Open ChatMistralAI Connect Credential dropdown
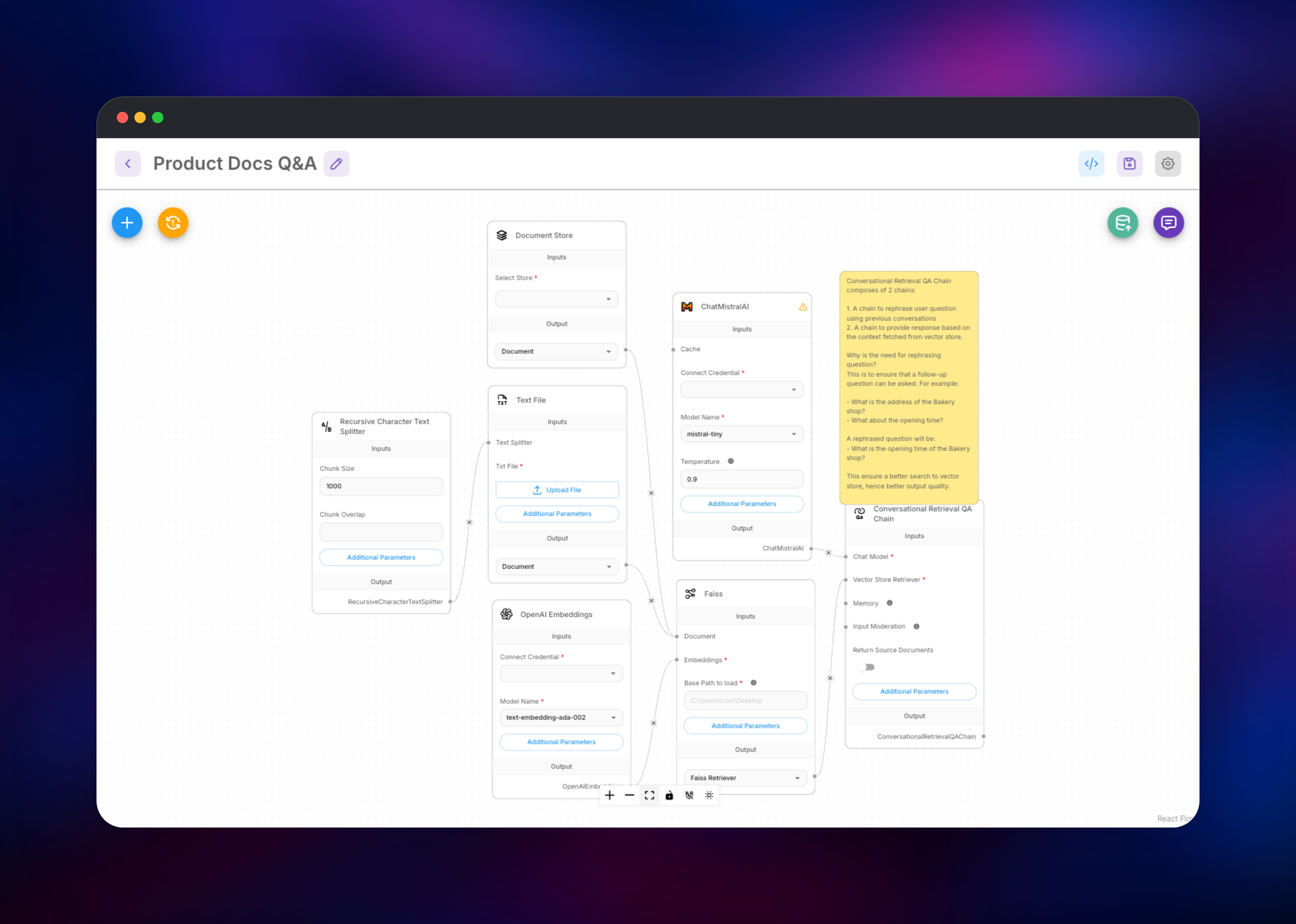Screen dimensions: 1296x924 point(742,390)
